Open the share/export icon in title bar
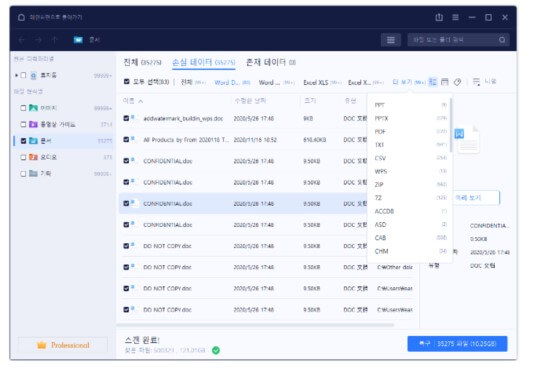 coord(439,17)
